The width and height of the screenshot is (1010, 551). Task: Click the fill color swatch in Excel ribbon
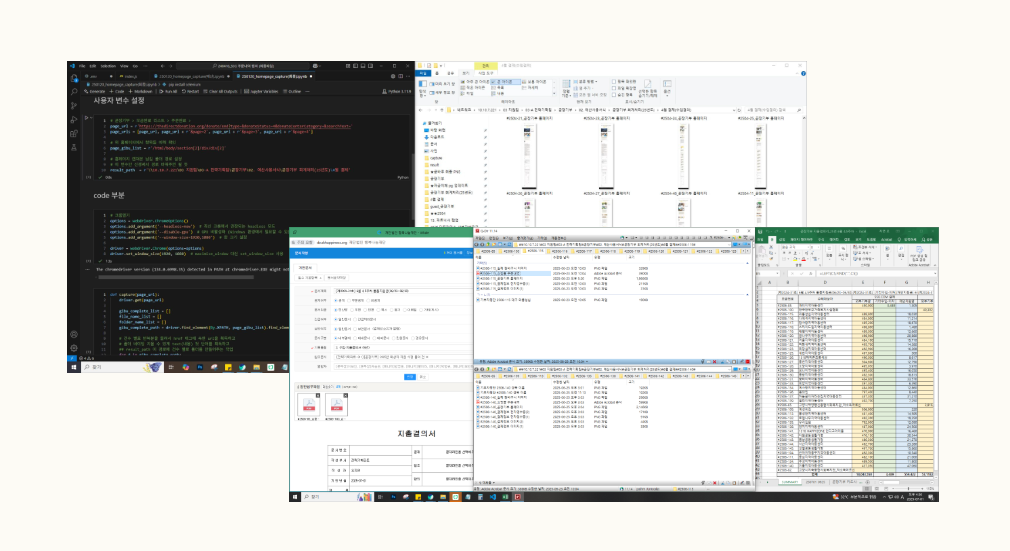[795, 259]
